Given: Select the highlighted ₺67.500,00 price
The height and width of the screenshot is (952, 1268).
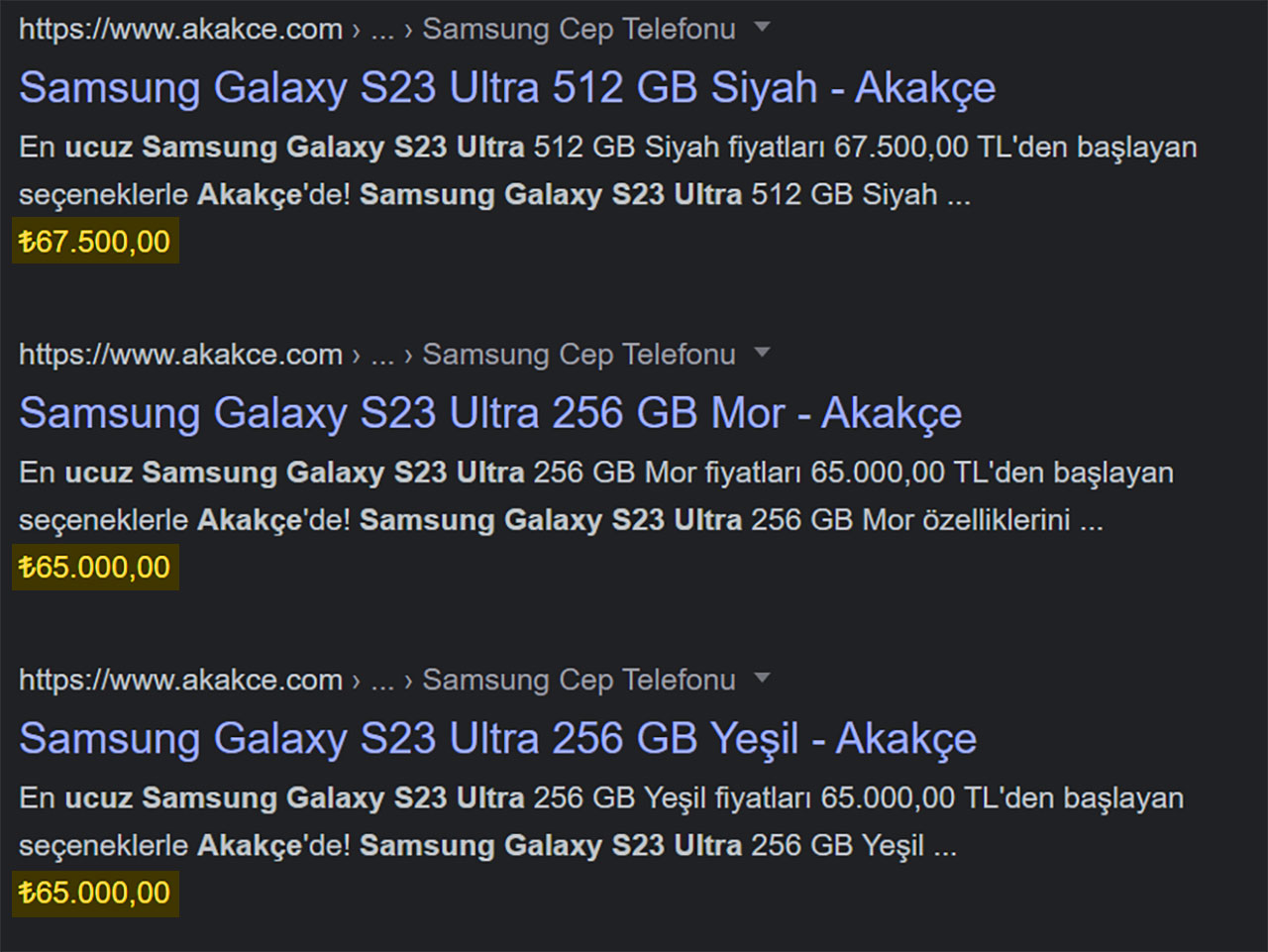Looking at the screenshot, I should tap(95, 240).
